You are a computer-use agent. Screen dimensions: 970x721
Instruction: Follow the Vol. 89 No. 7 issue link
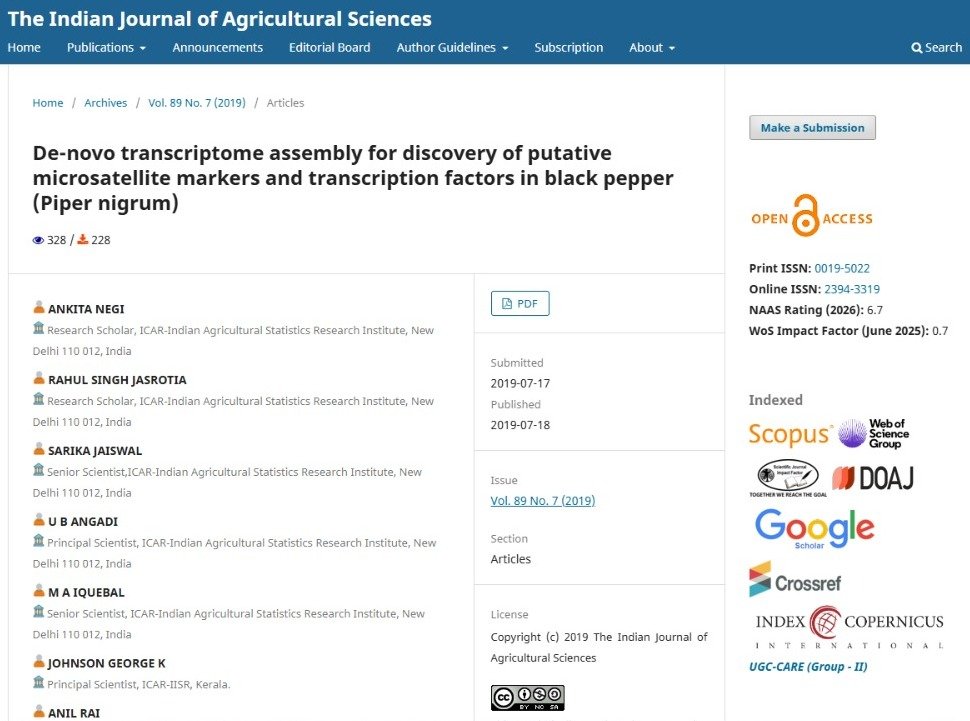(542, 500)
